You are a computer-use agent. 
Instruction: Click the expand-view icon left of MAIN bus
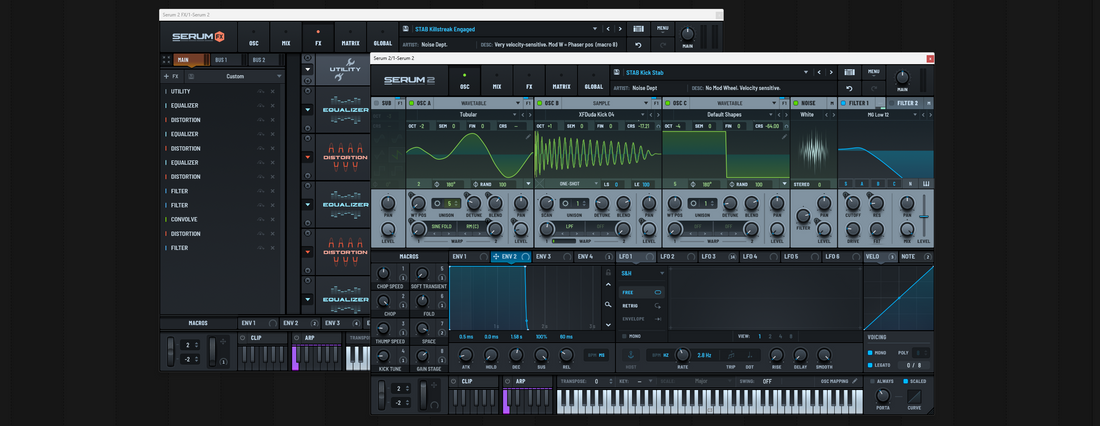[166, 60]
